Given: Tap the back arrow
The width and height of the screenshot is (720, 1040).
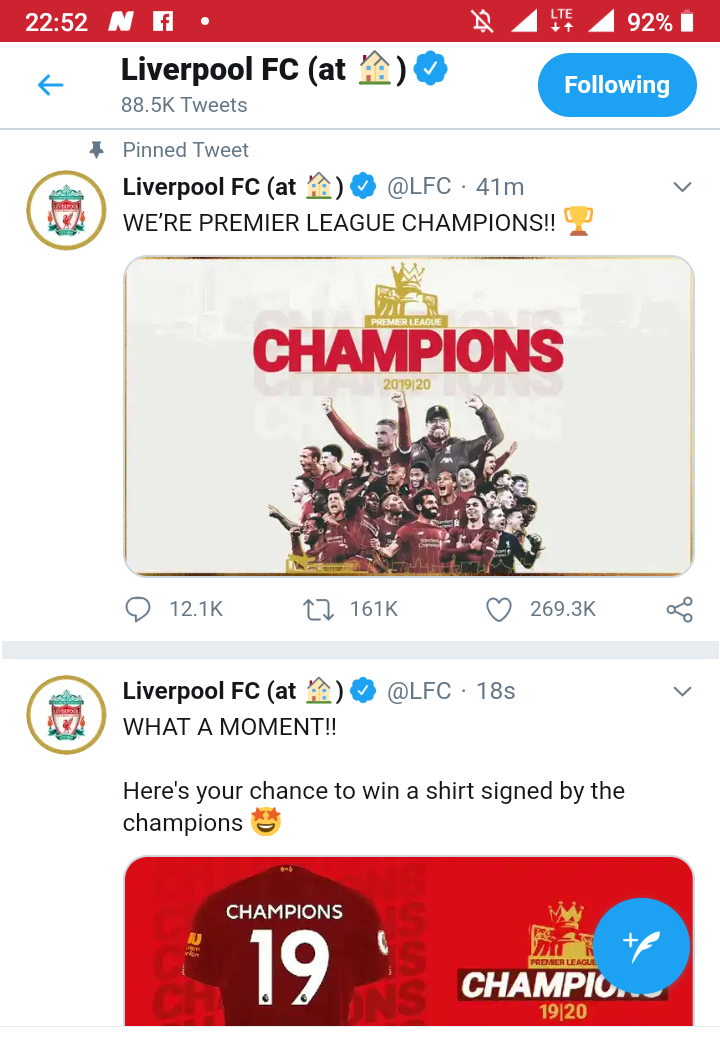Looking at the screenshot, I should (50, 86).
